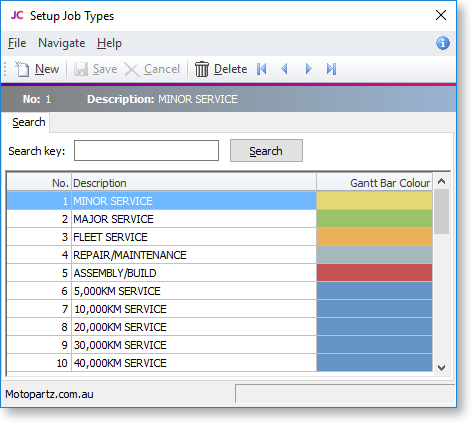Click the Cancel X toolbar icon
472x423 pixels.
(x=132, y=70)
